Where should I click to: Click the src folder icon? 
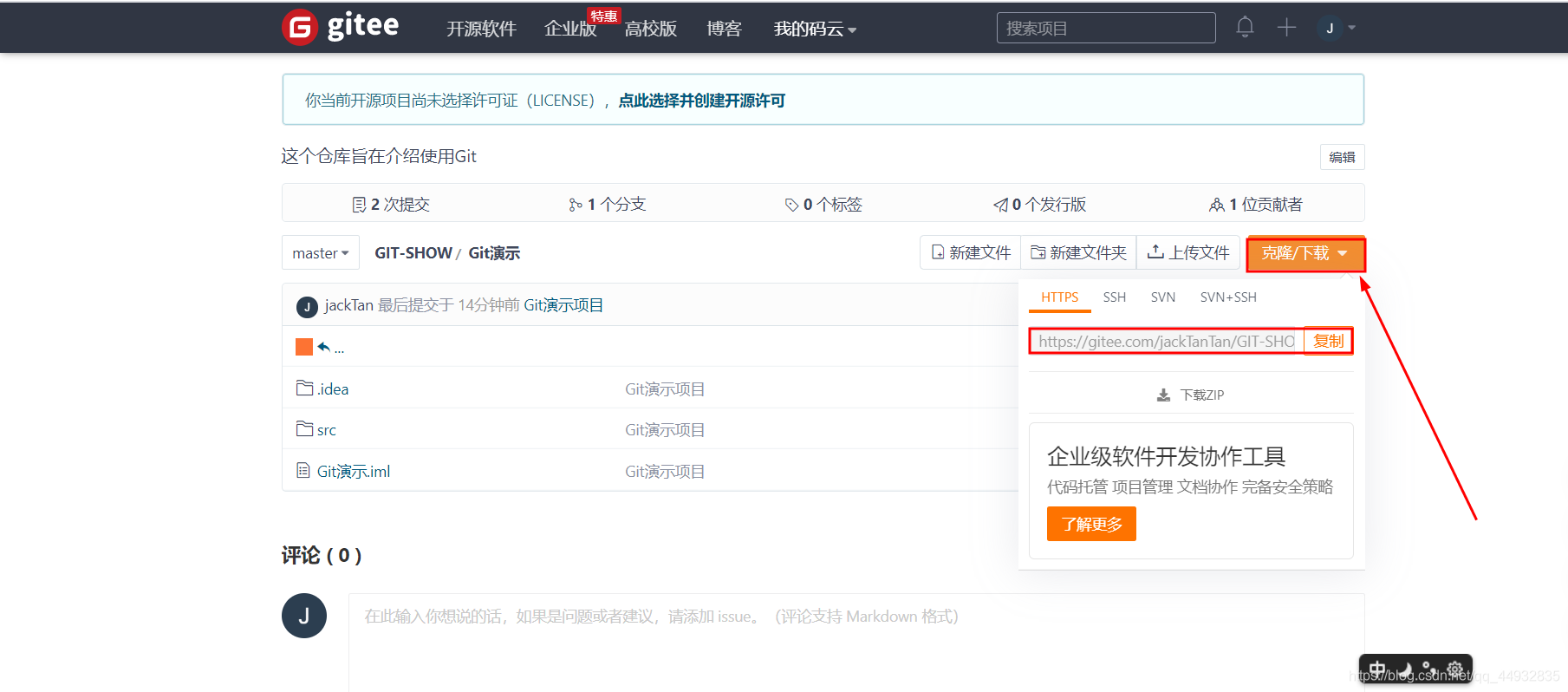coord(304,428)
